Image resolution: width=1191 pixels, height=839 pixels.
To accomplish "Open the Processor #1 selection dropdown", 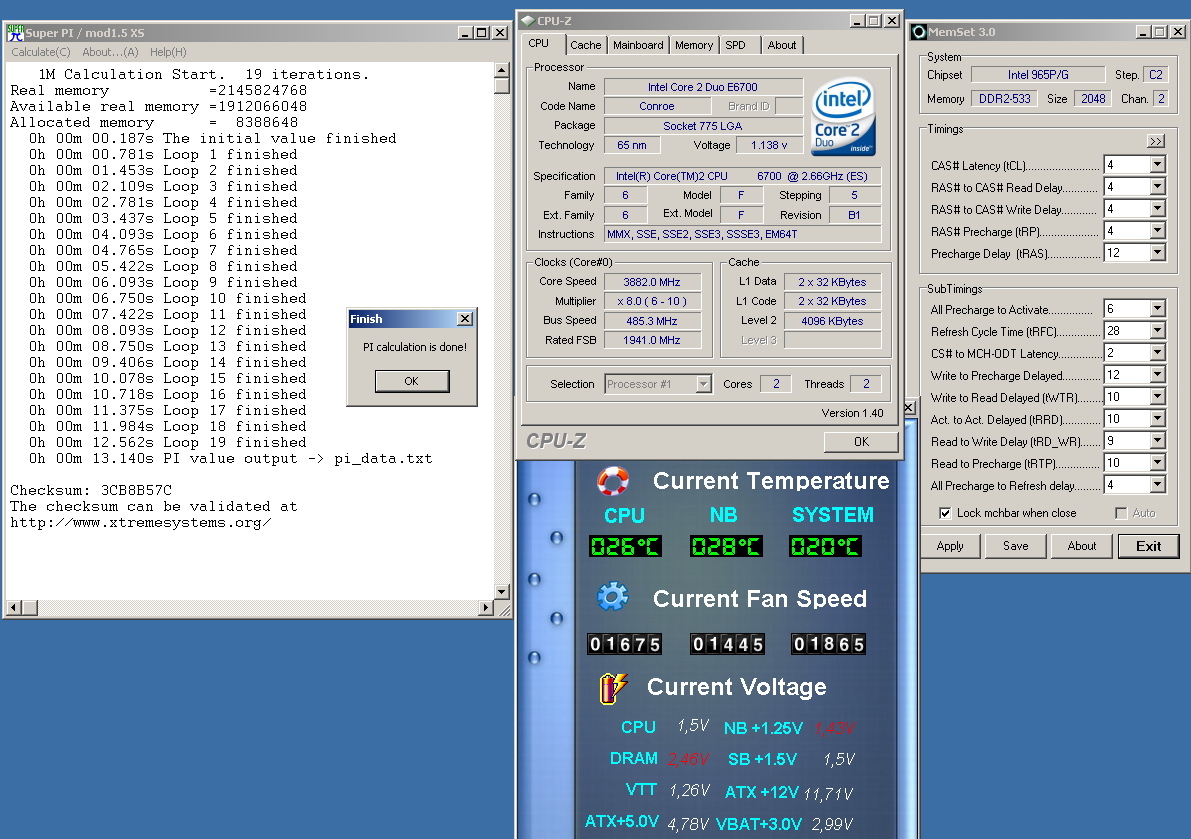I will 703,384.
